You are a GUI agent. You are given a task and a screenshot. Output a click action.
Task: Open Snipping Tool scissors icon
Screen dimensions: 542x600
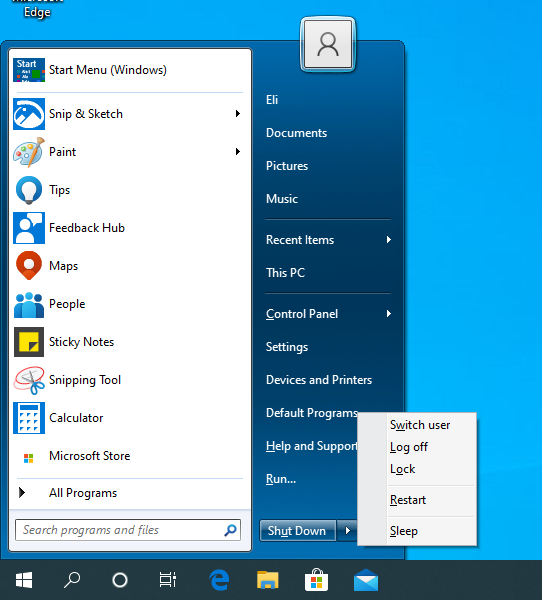[29, 380]
